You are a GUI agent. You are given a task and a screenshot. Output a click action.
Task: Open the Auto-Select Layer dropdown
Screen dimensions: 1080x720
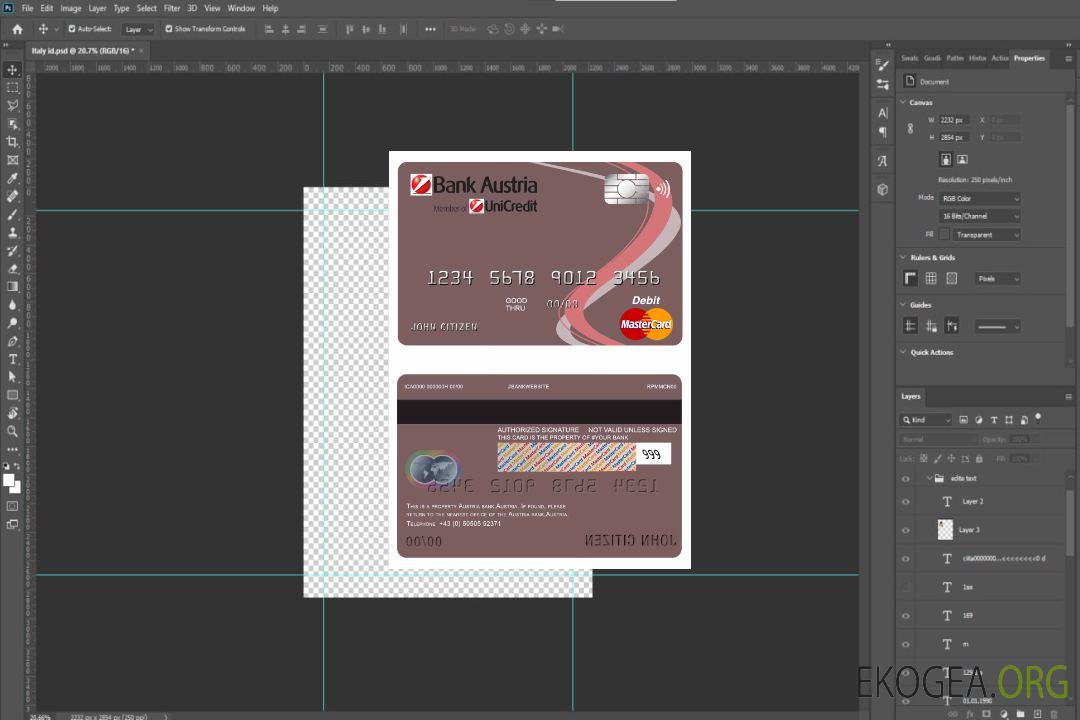point(138,29)
